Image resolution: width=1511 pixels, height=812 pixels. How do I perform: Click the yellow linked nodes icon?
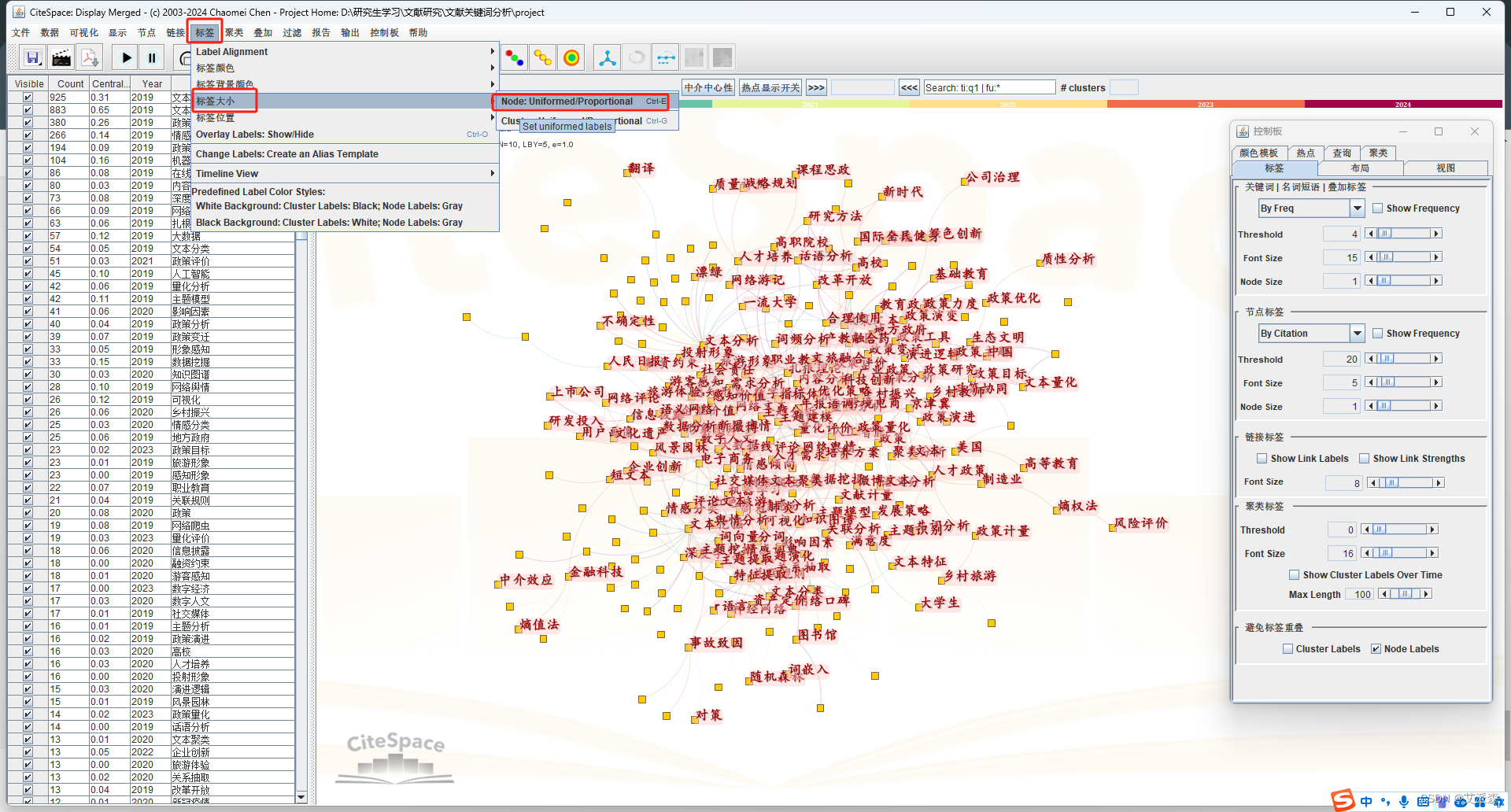tap(543, 57)
